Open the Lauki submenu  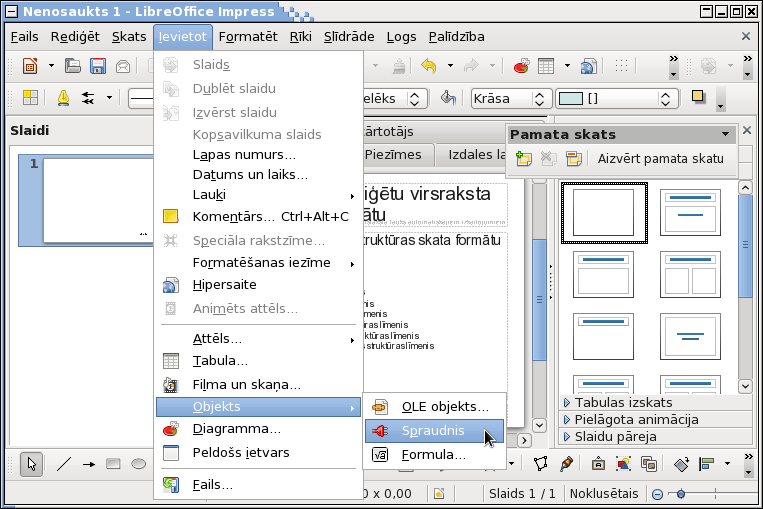[258, 195]
